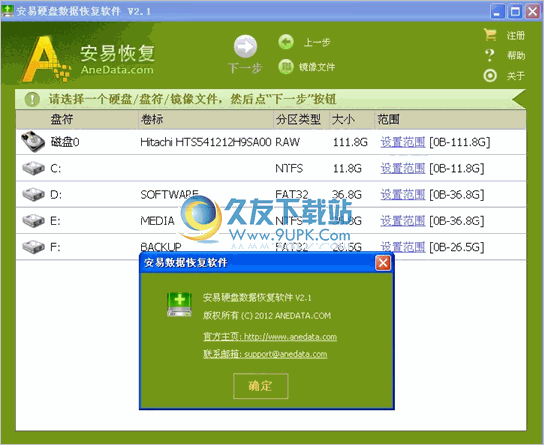544x445 pixels.
Task: Click the 联系邮箱 support email link
Action: tap(265, 354)
